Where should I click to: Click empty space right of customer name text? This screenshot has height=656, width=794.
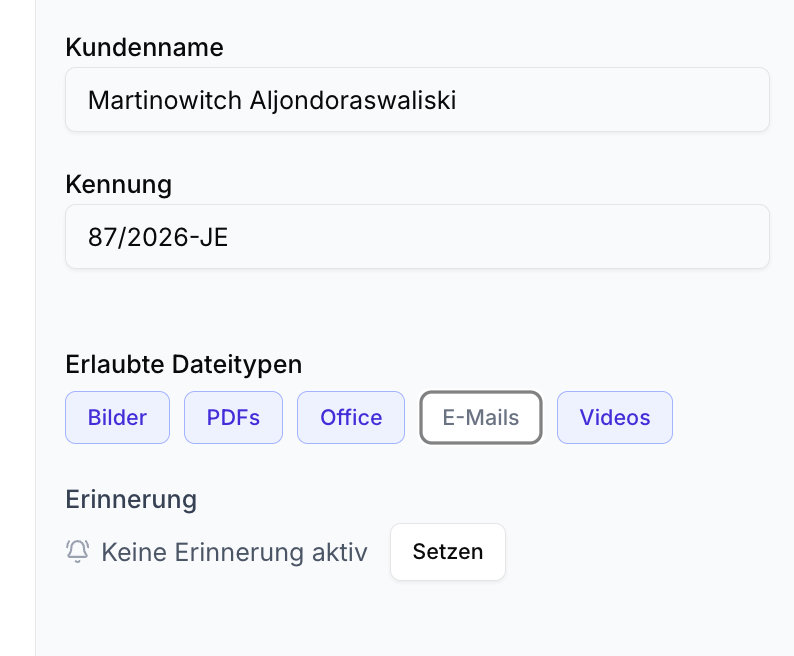pyautogui.click(x=620, y=100)
